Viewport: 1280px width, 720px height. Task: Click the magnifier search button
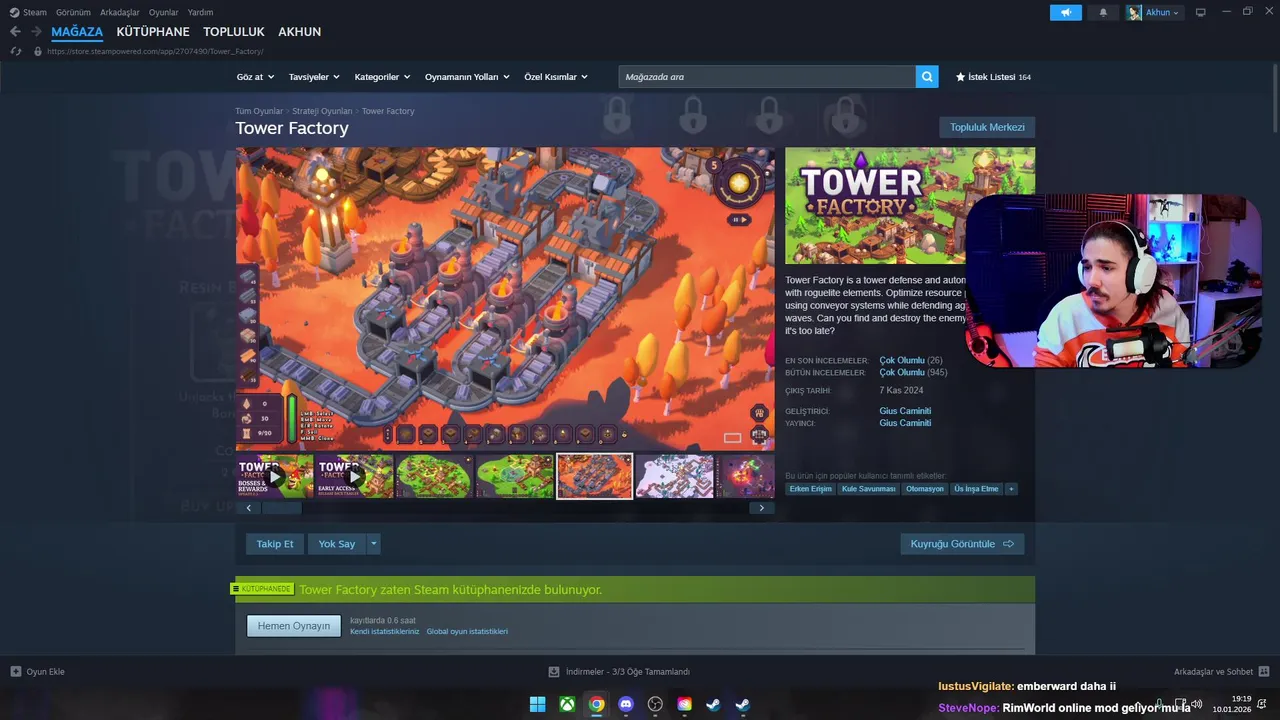[x=927, y=76]
